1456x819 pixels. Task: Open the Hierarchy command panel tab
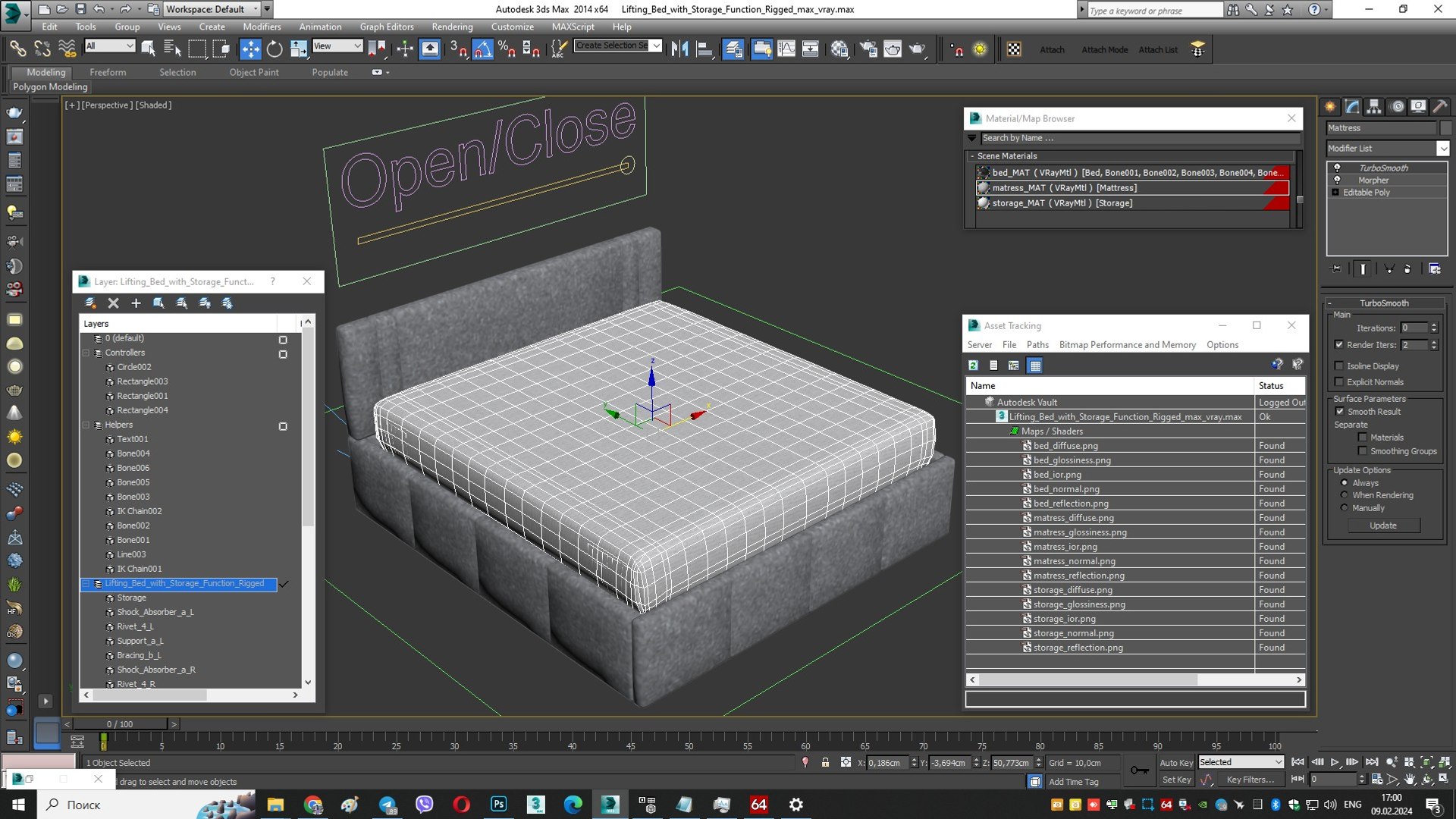click(x=1373, y=107)
